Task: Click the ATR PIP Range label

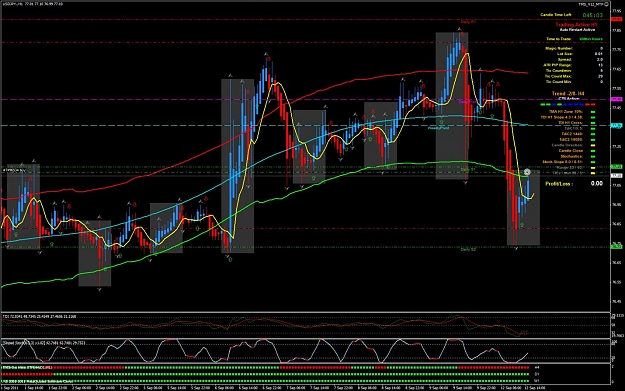Action: pyautogui.click(x=557, y=65)
